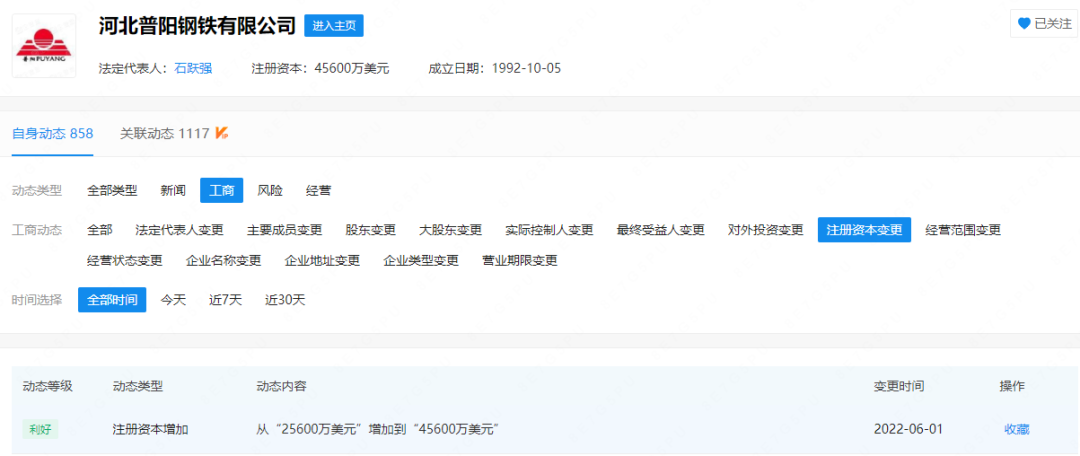This screenshot has width=1080, height=456.
Task: Click the 利好 tag in the table row
Action: pos(41,429)
